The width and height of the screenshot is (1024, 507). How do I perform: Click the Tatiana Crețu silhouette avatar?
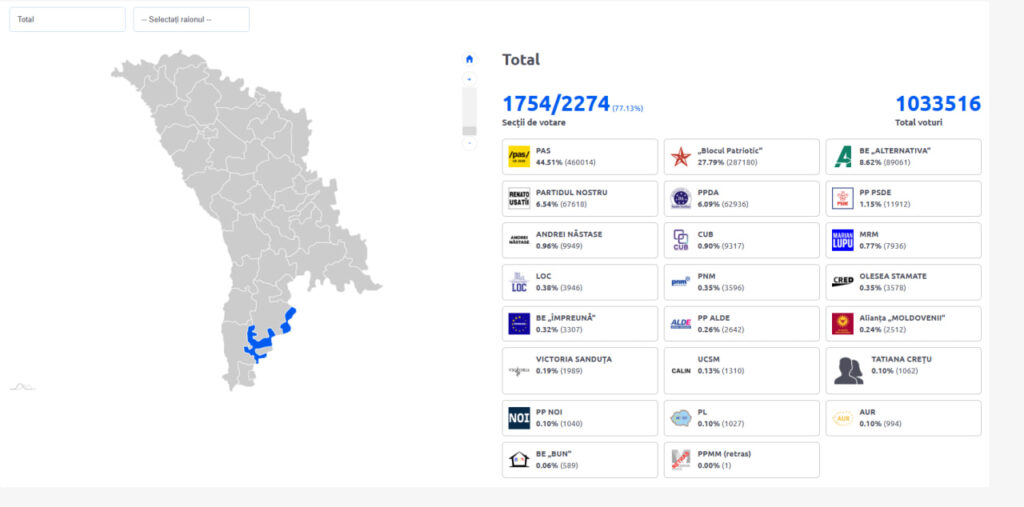[x=848, y=370]
